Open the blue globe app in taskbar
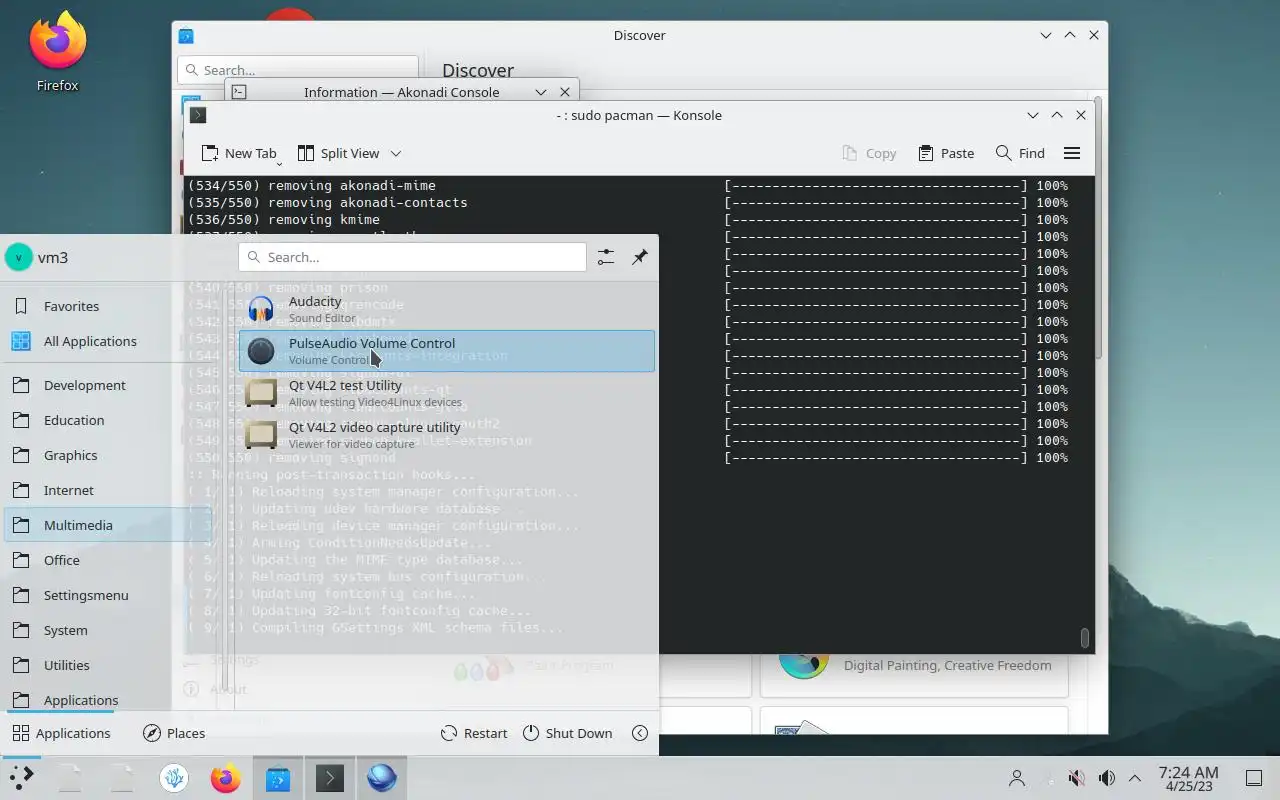 pos(382,778)
